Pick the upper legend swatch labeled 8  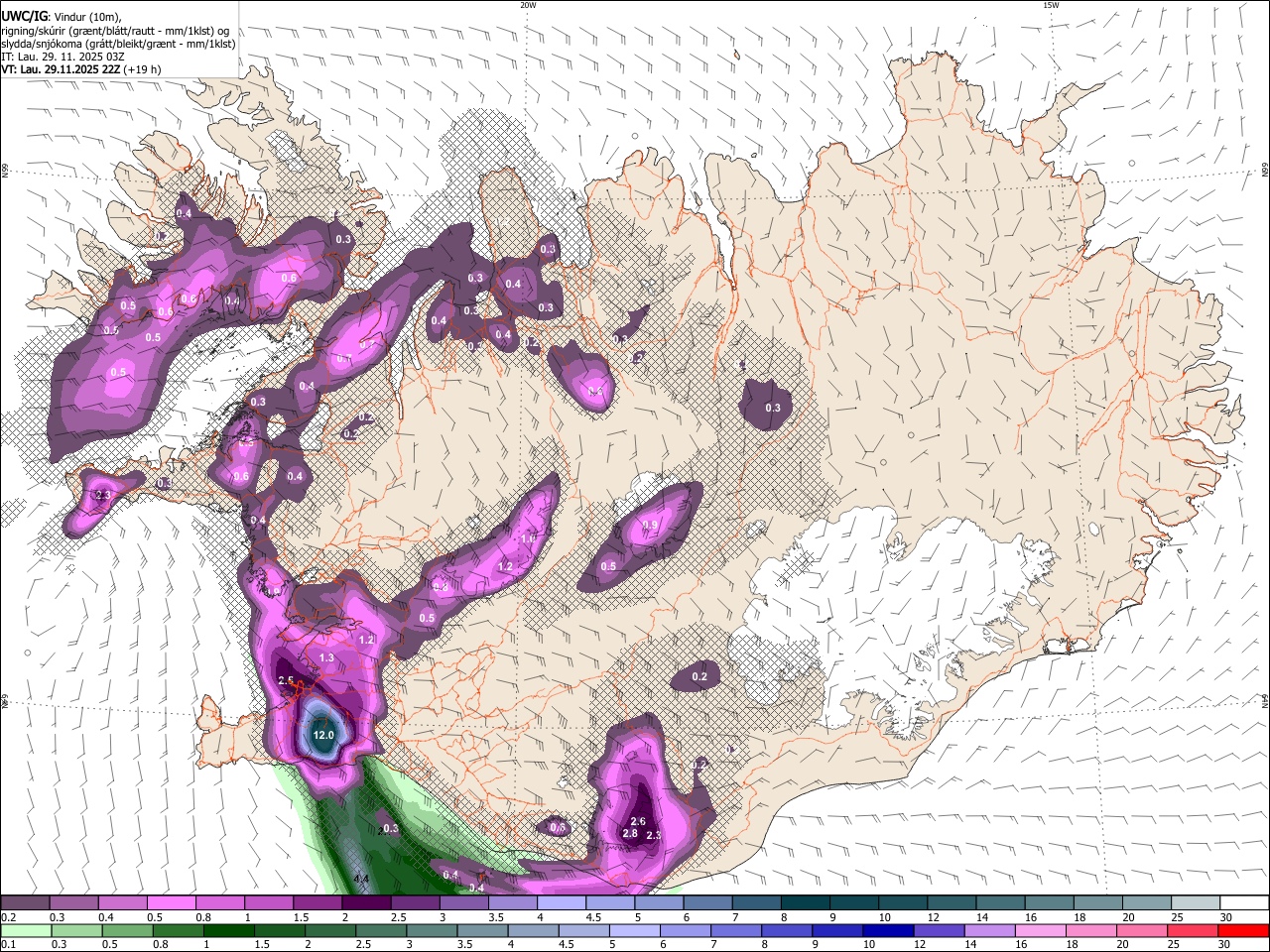click(x=806, y=903)
